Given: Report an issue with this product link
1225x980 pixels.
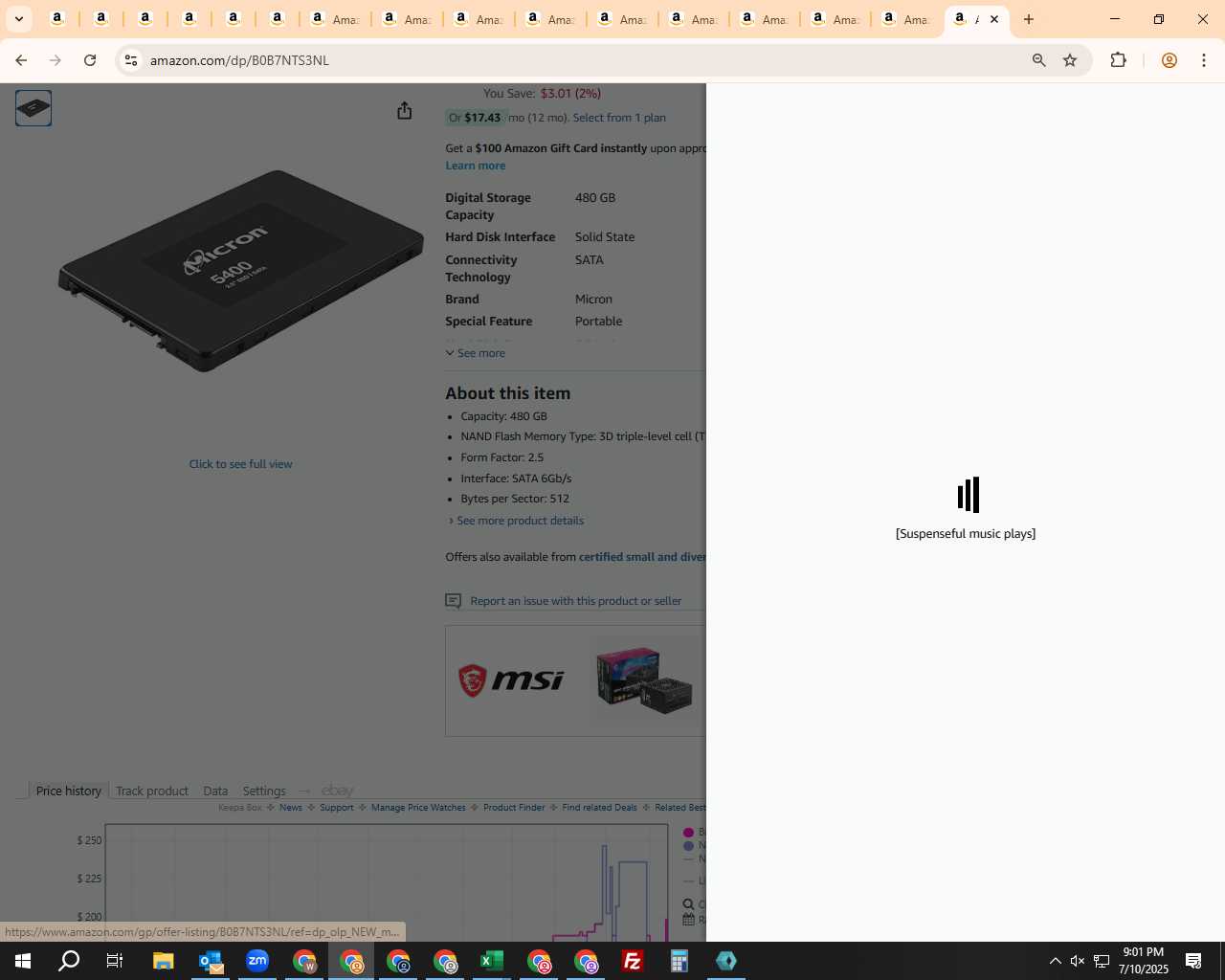Looking at the screenshot, I should tap(576, 601).
